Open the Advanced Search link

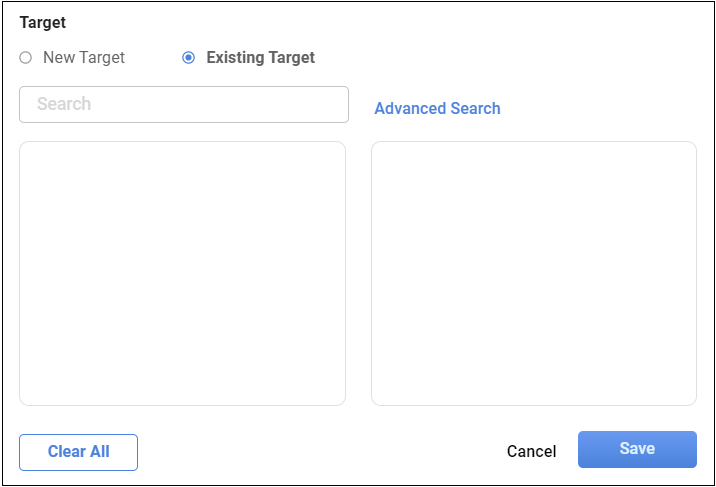click(x=437, y=108)
